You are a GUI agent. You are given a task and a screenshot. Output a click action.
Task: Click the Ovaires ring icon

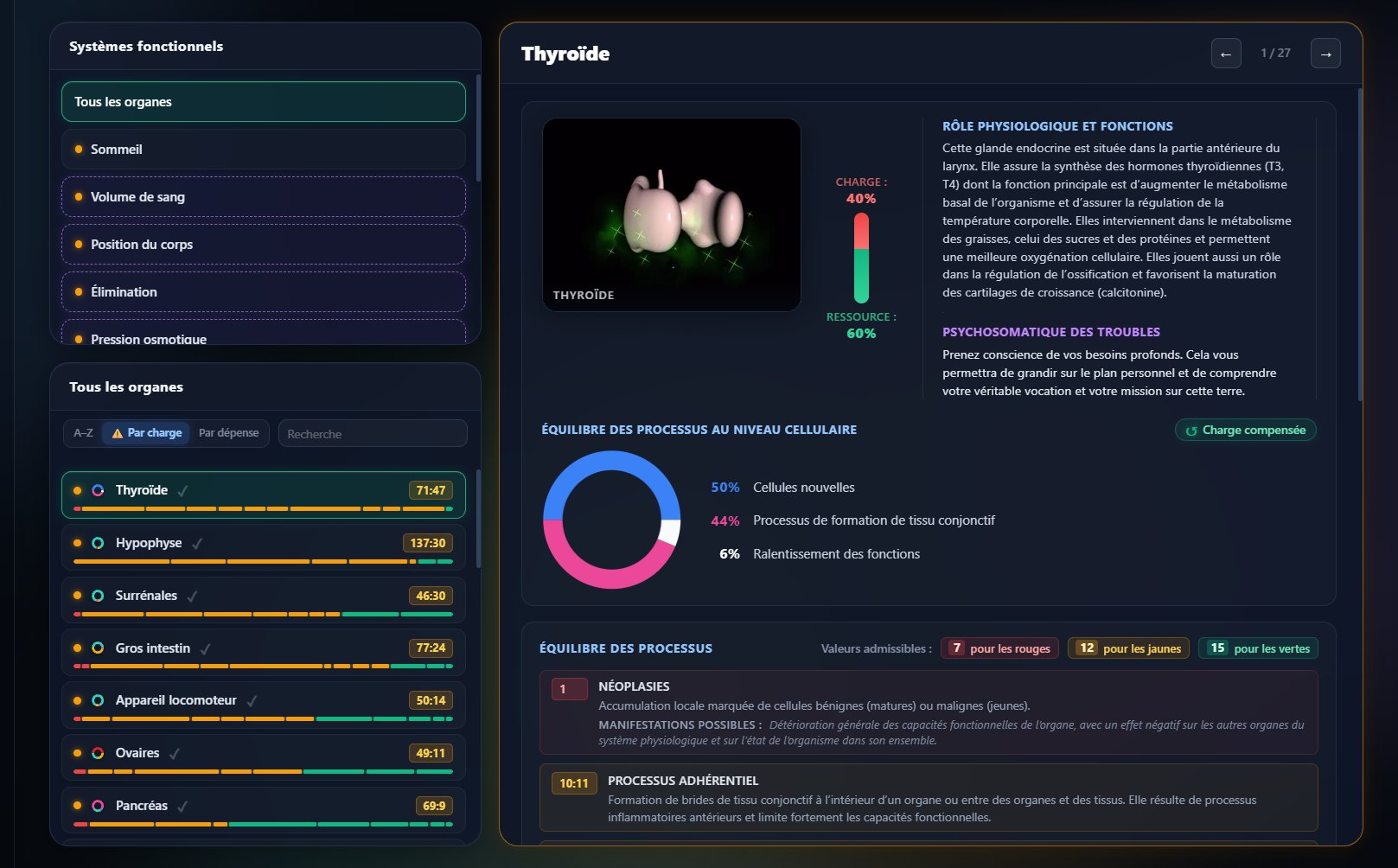(98, 753)
